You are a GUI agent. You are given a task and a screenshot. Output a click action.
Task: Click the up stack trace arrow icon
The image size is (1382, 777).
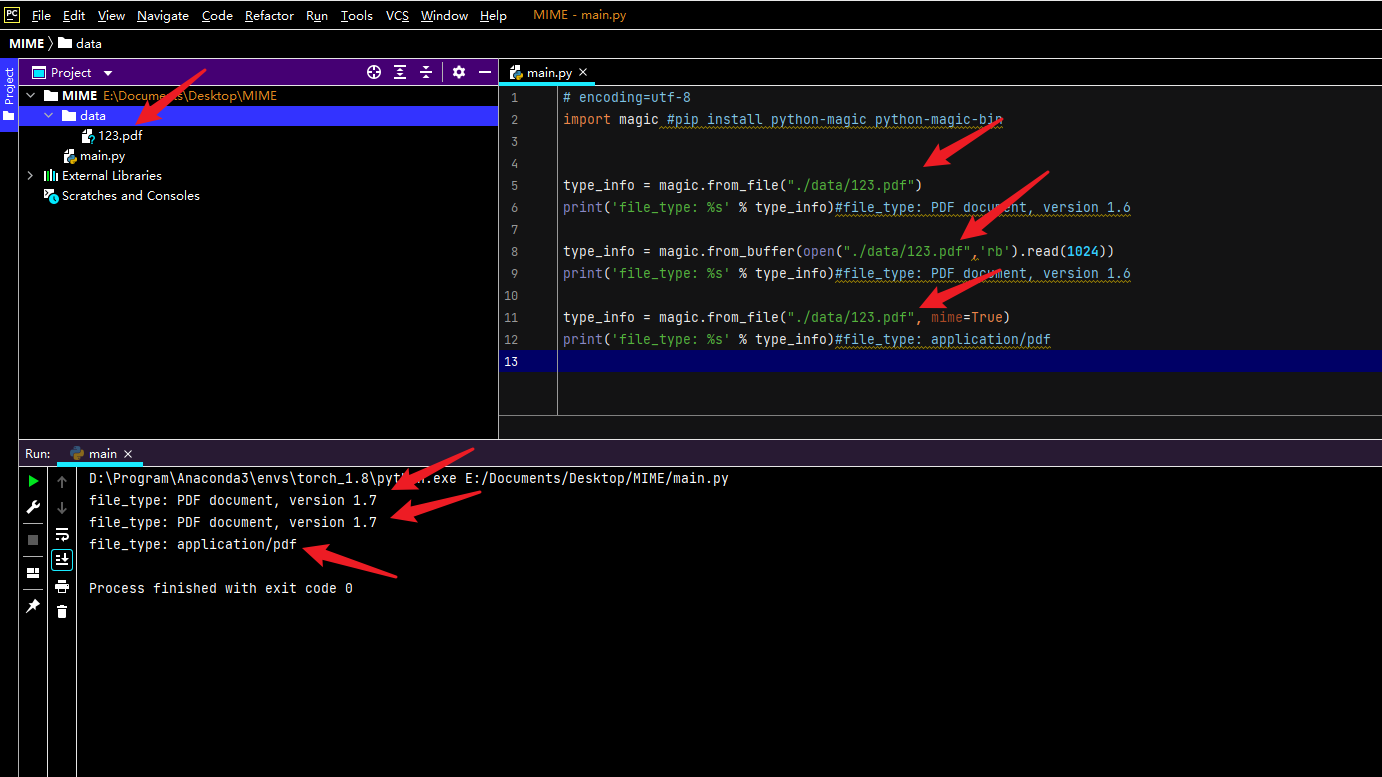[62, 481]
